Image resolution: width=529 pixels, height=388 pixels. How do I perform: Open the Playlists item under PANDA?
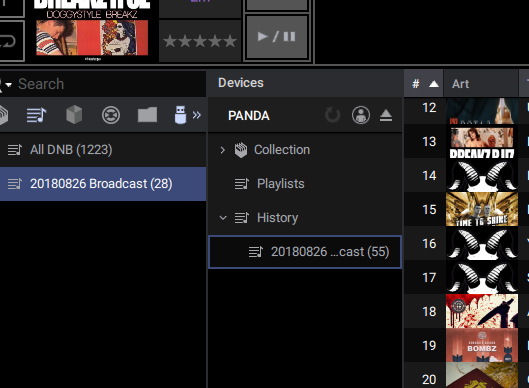(281, 184)
